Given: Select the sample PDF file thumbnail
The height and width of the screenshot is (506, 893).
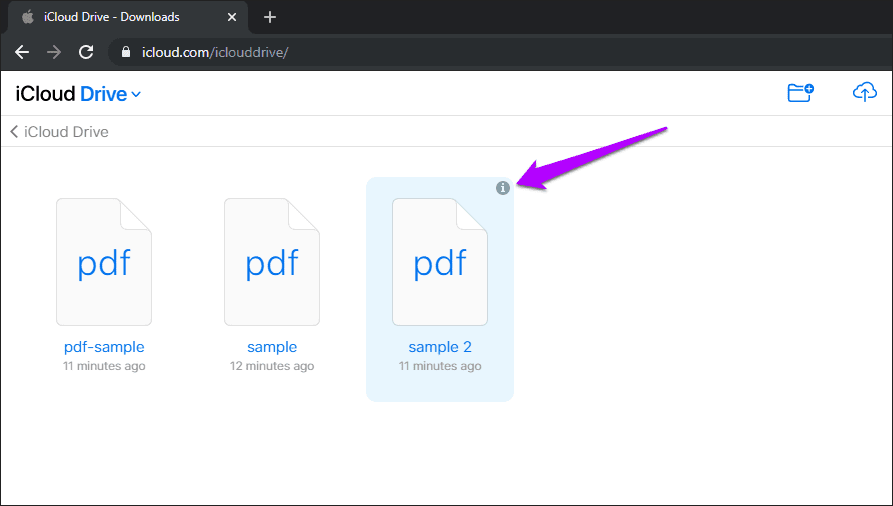Looking at the screenshot, I should coord(272,262).
